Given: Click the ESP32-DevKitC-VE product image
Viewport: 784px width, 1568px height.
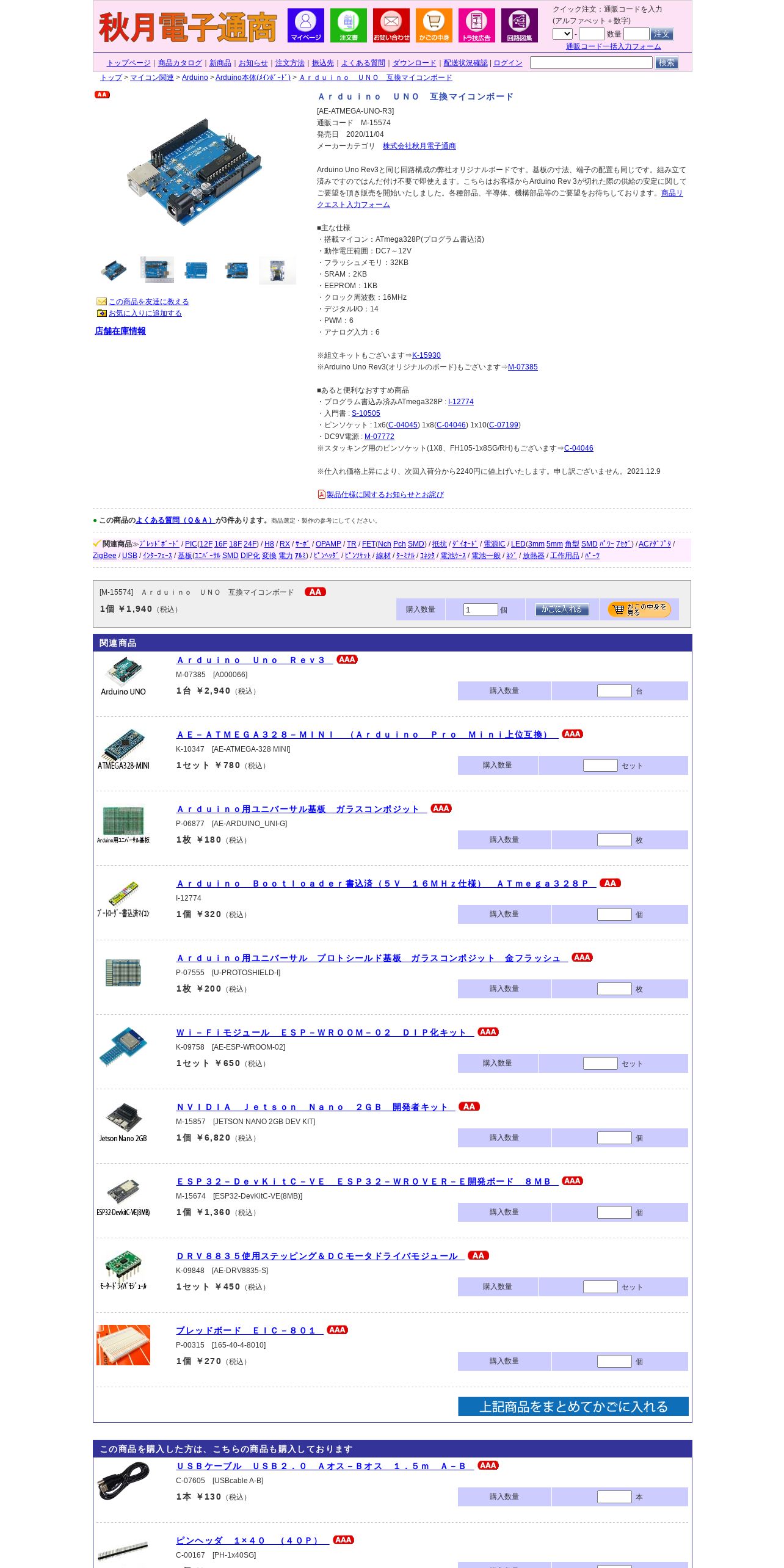Looking at the screenshot, I should (123, 1196).
